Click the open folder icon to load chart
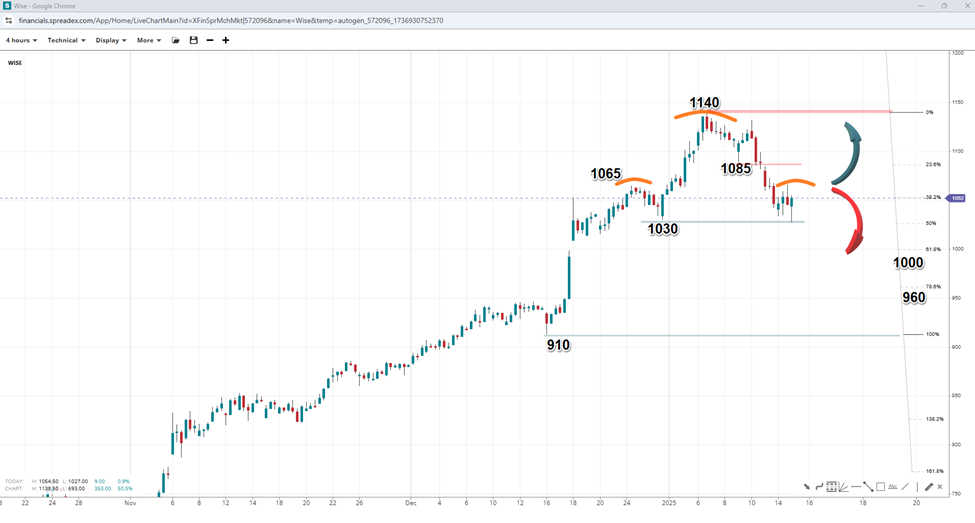The height and width of the screenshot is (523, 975). coord(176,40)
